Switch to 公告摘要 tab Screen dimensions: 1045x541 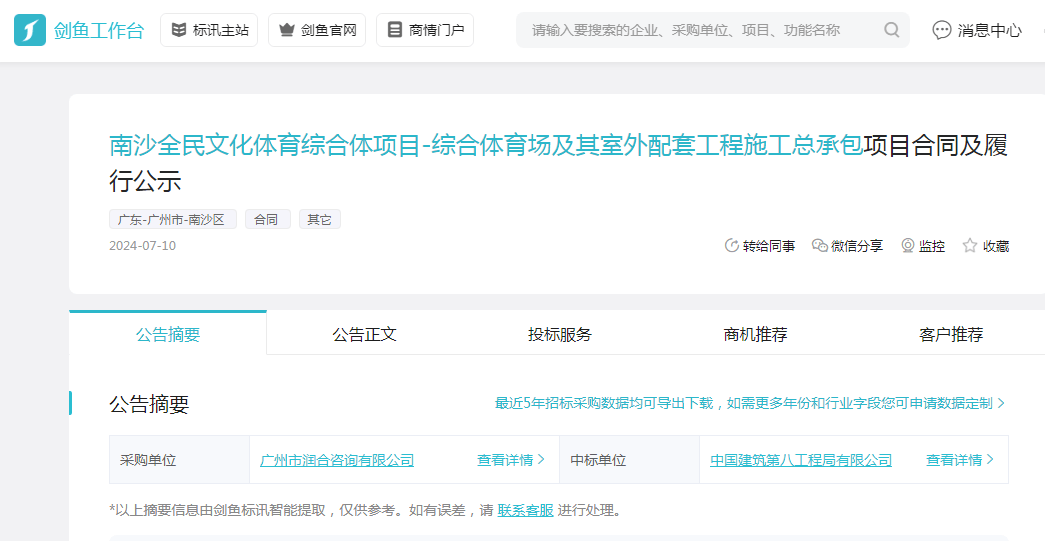pos(168,334)
